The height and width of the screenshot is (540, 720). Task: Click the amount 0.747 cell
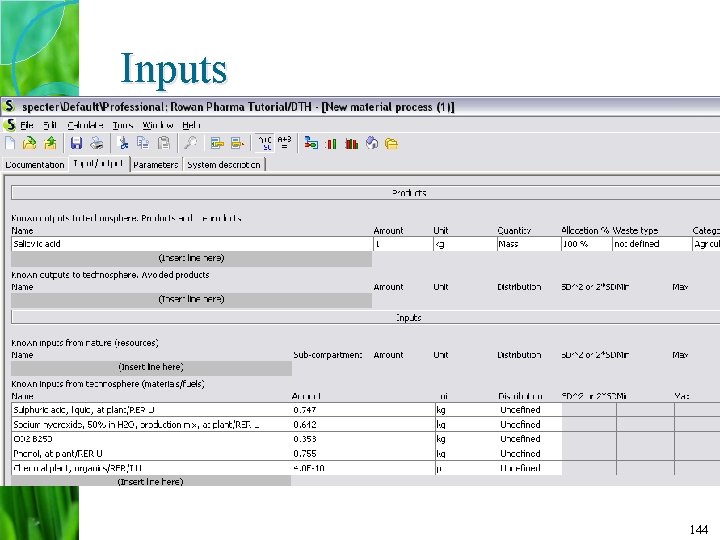click(x=363, y=410)
